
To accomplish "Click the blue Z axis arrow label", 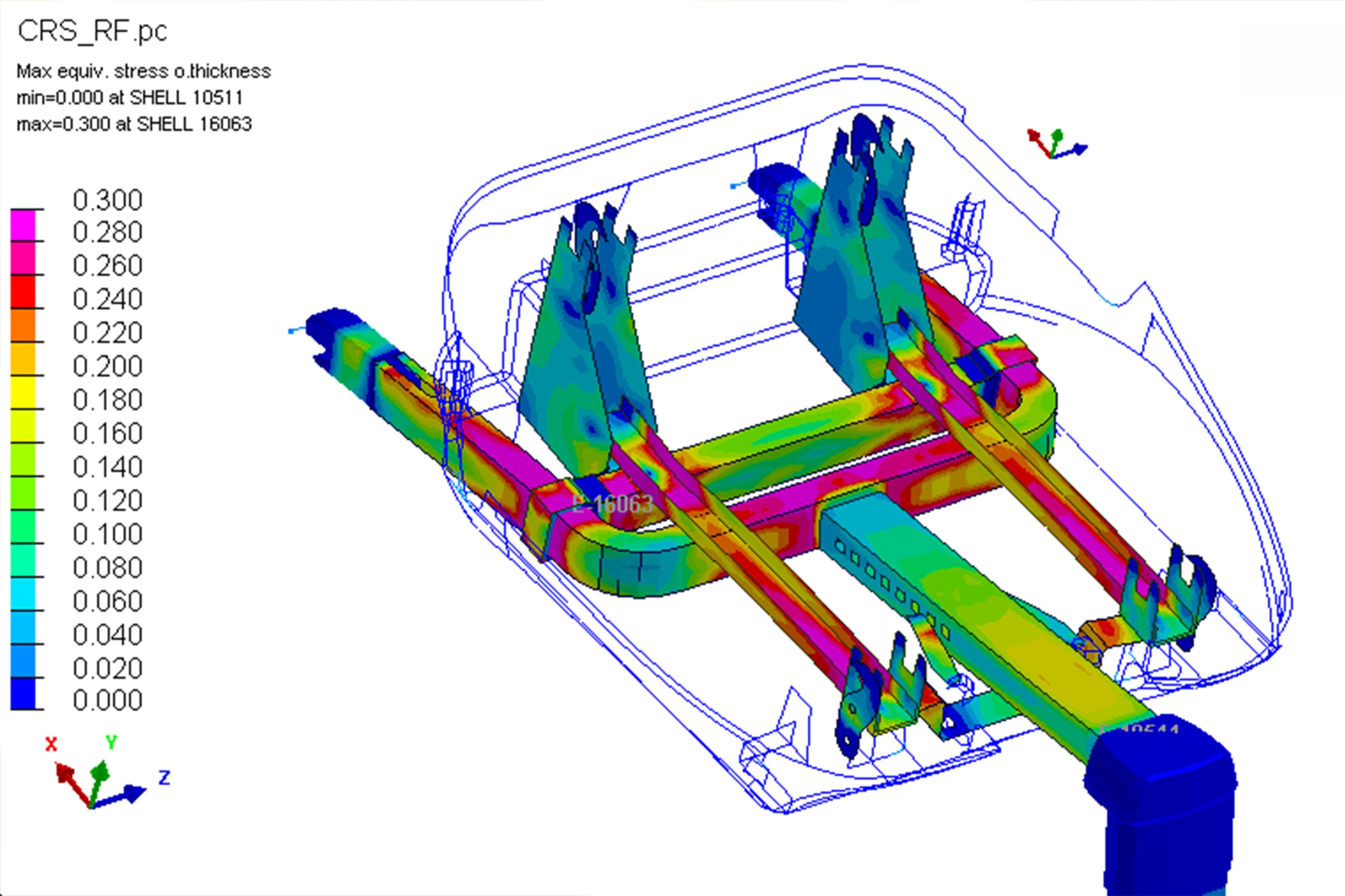I will coord(164,778).
